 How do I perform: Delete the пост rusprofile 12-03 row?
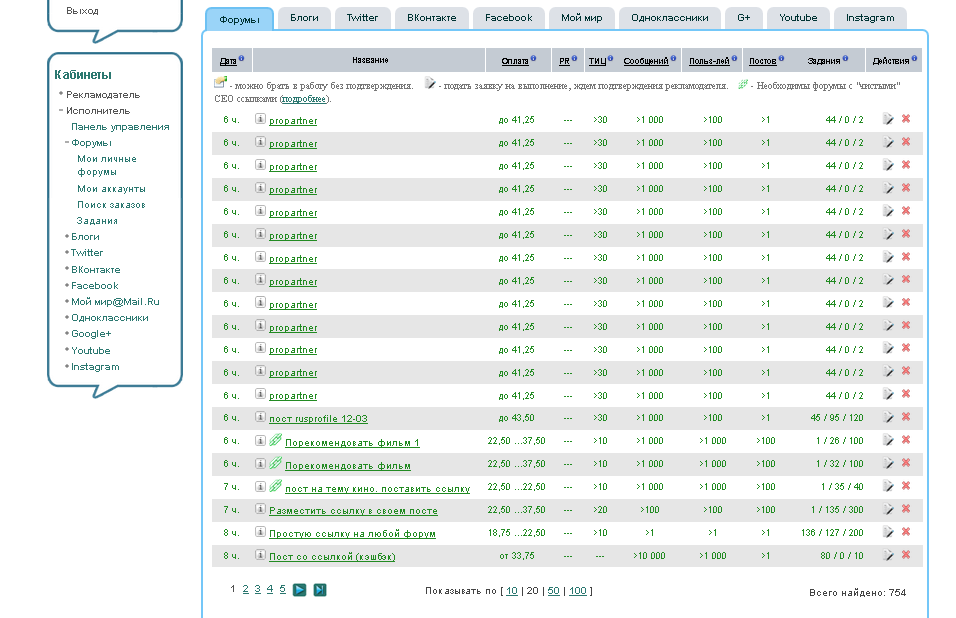pyautogui.click(x=906, y=417)
